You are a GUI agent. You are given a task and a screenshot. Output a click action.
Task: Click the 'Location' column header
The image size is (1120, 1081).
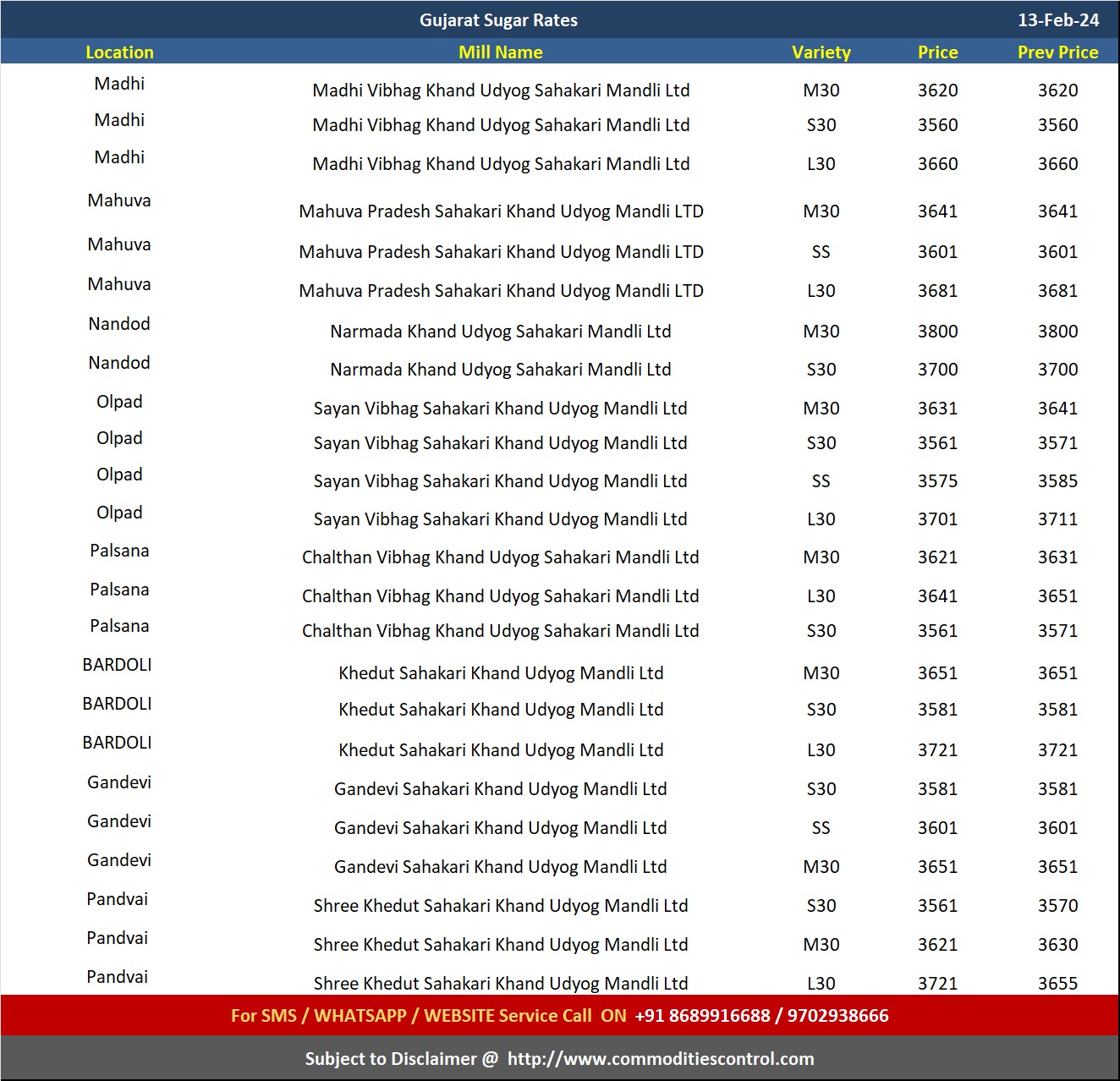point(119,52)
